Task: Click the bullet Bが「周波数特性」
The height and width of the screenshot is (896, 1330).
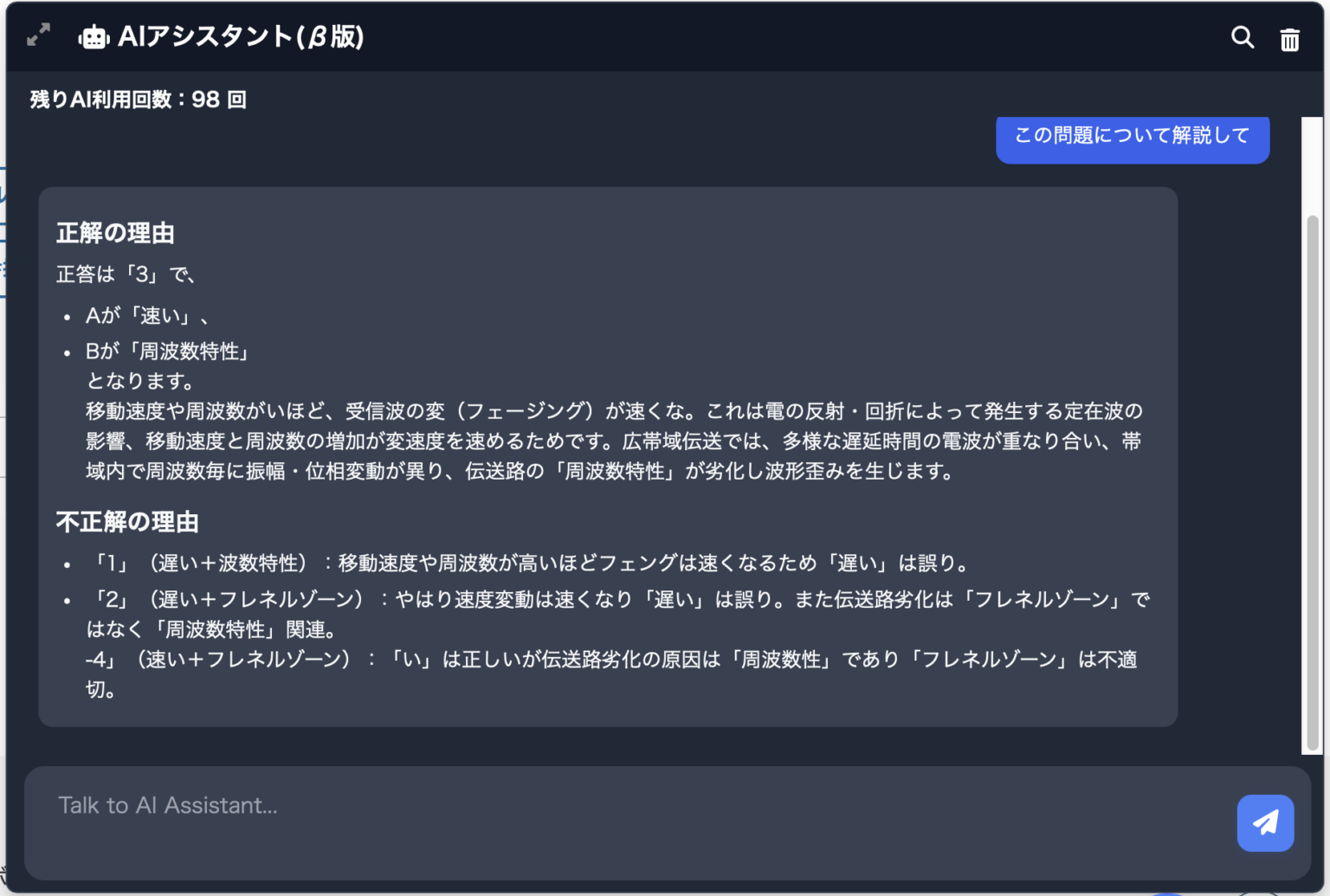Action: click(168, 351)
